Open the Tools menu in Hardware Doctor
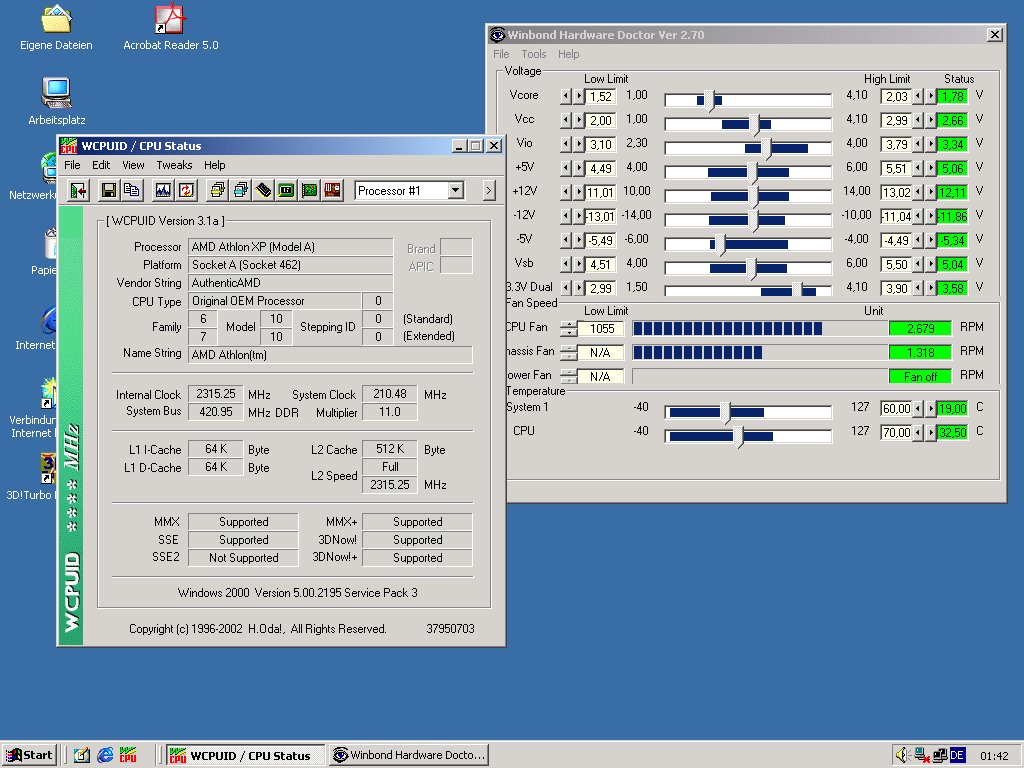The width and height of the screenshot is (1024, 768). pyautogui.click(x=534, y=54)
